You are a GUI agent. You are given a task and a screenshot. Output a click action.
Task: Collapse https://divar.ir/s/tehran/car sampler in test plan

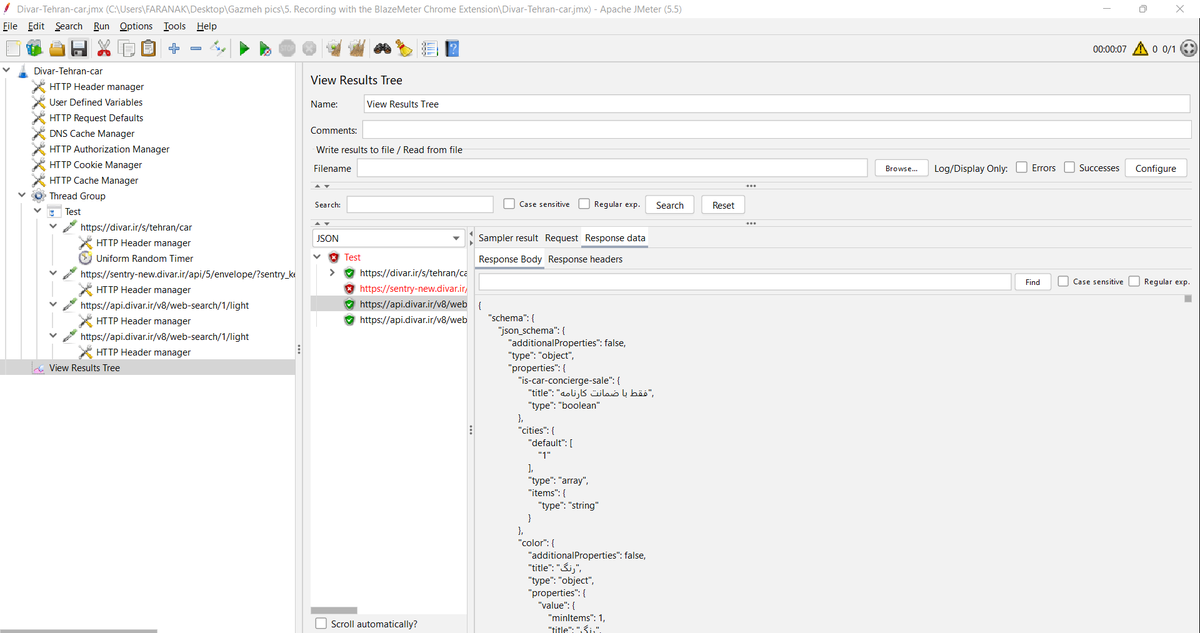tap(53, 227)
